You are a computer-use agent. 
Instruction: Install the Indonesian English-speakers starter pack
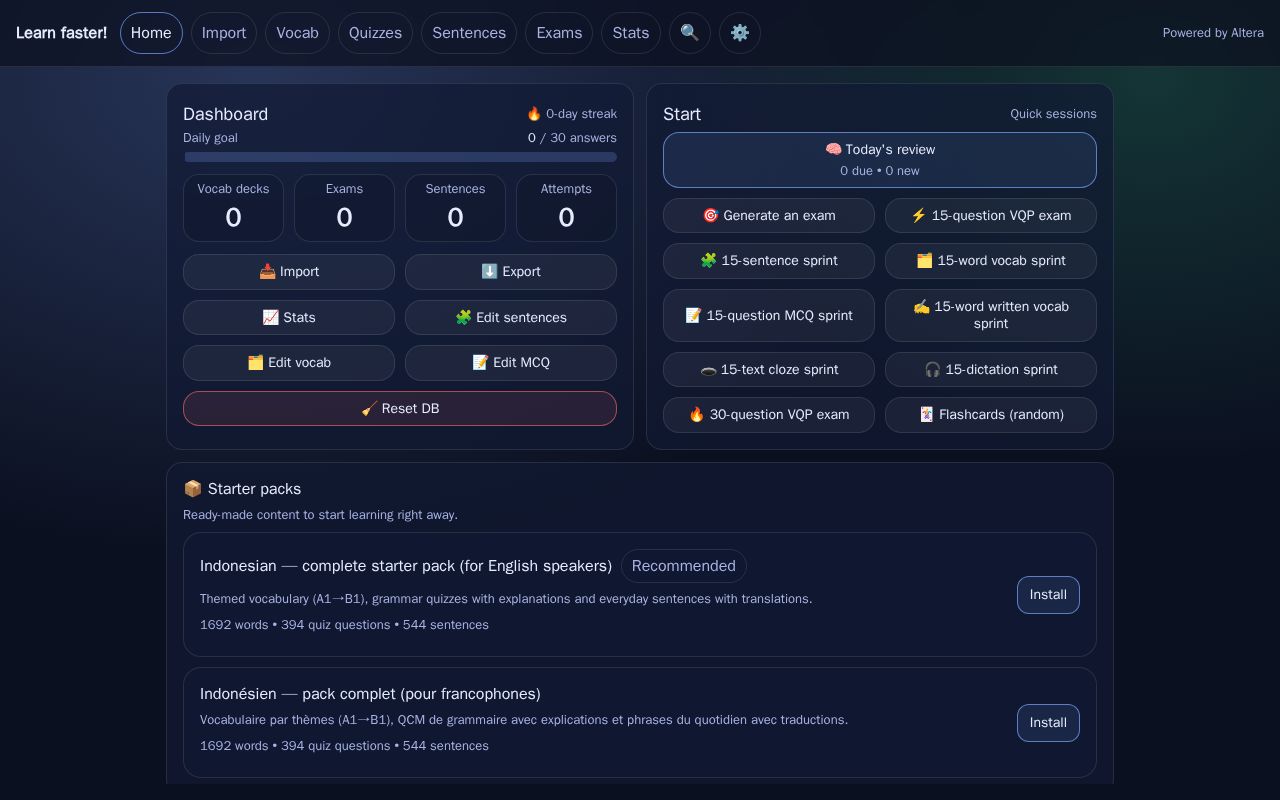[1048, 595]
